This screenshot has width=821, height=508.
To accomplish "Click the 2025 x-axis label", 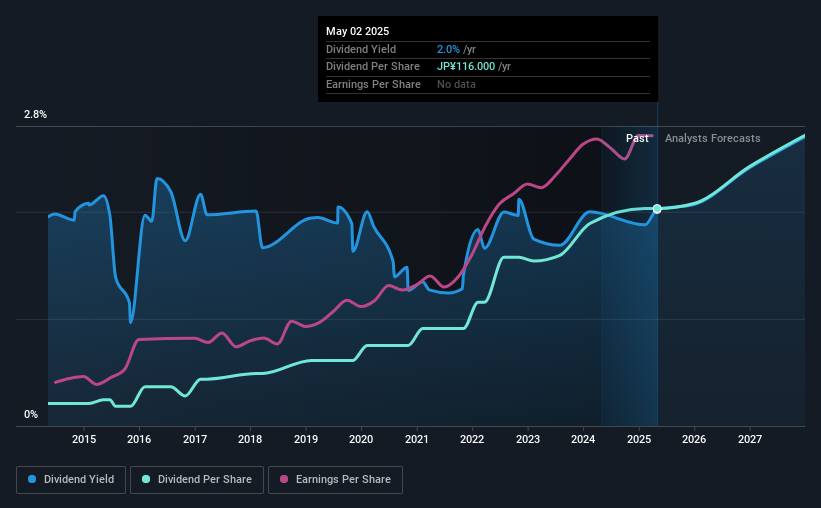I will [639, 439].
